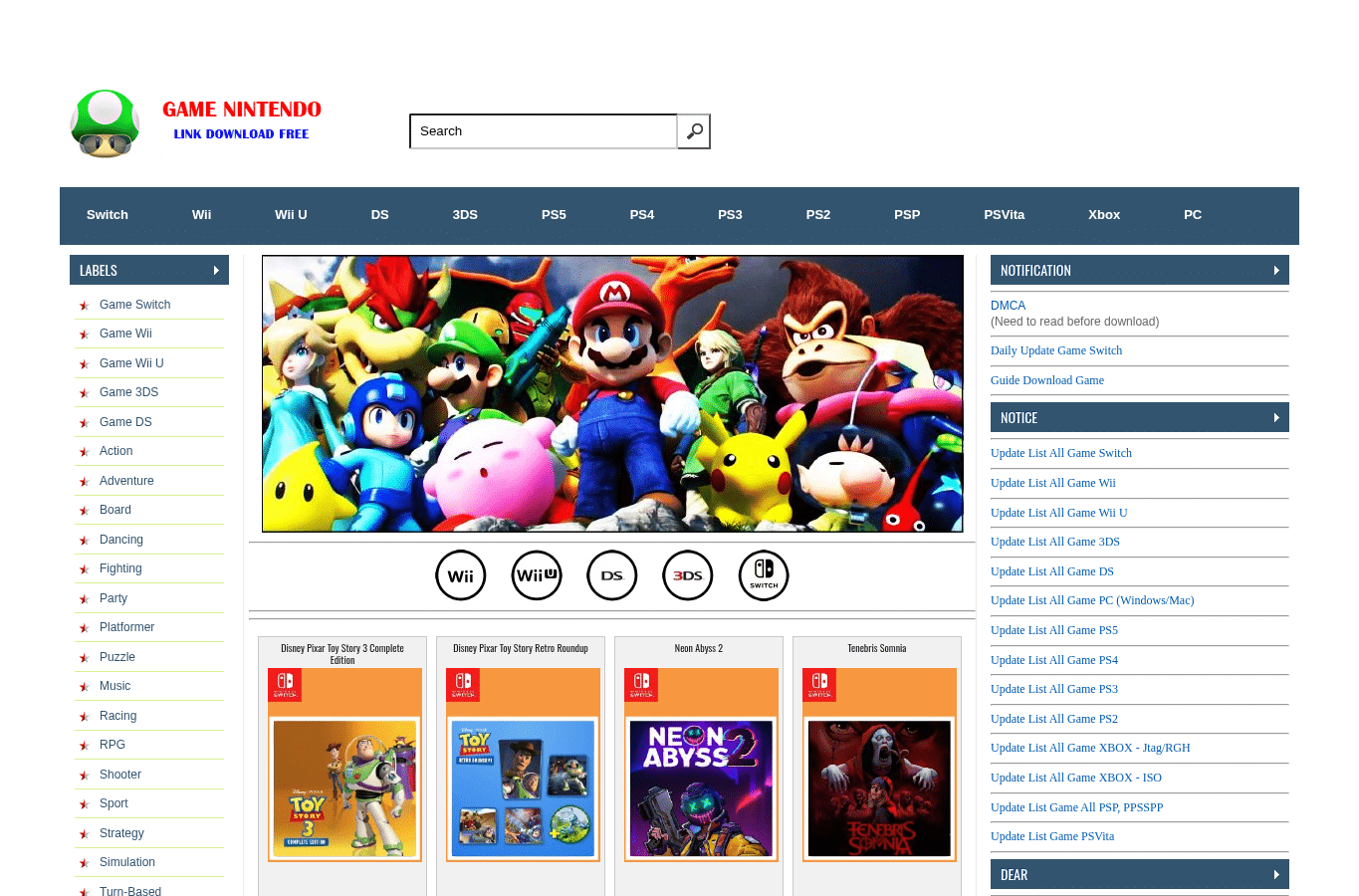Open the Neon Abyss 2 cover
Viewport: 1359px width, 896px height.
(x=701, y=765)
